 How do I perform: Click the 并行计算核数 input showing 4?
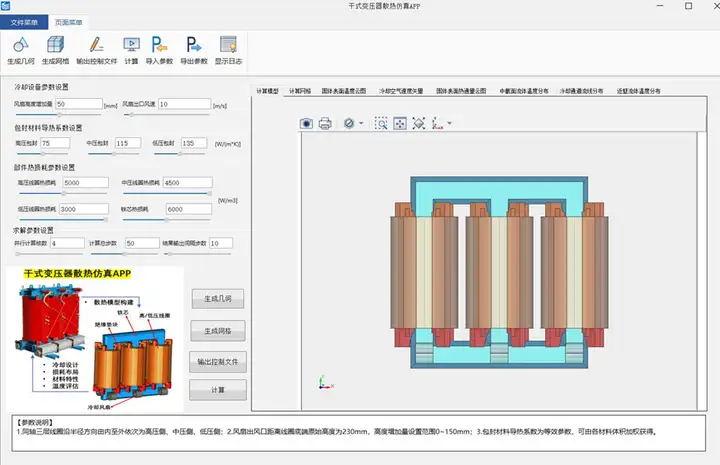point(67,243)
